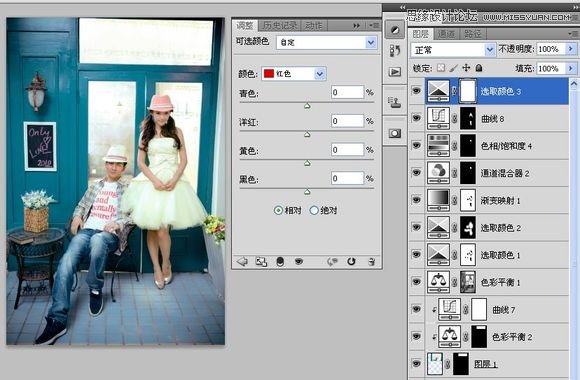
Task: Click the 洋红 slider handle
Action: pos(307,135)
